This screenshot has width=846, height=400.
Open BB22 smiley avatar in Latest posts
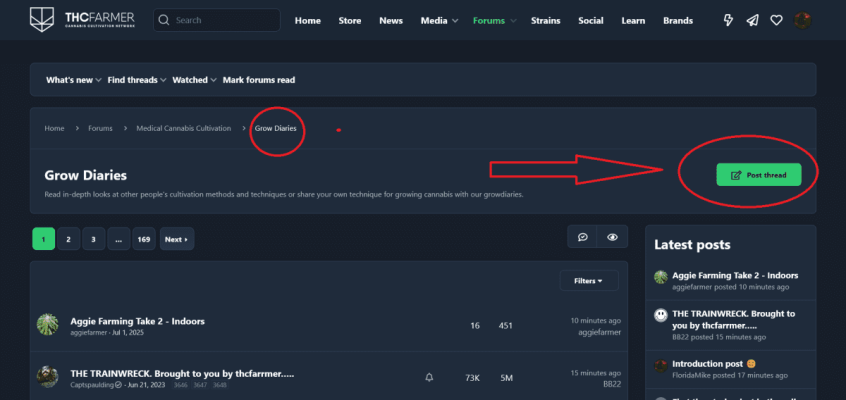click(x=661, y=316)
